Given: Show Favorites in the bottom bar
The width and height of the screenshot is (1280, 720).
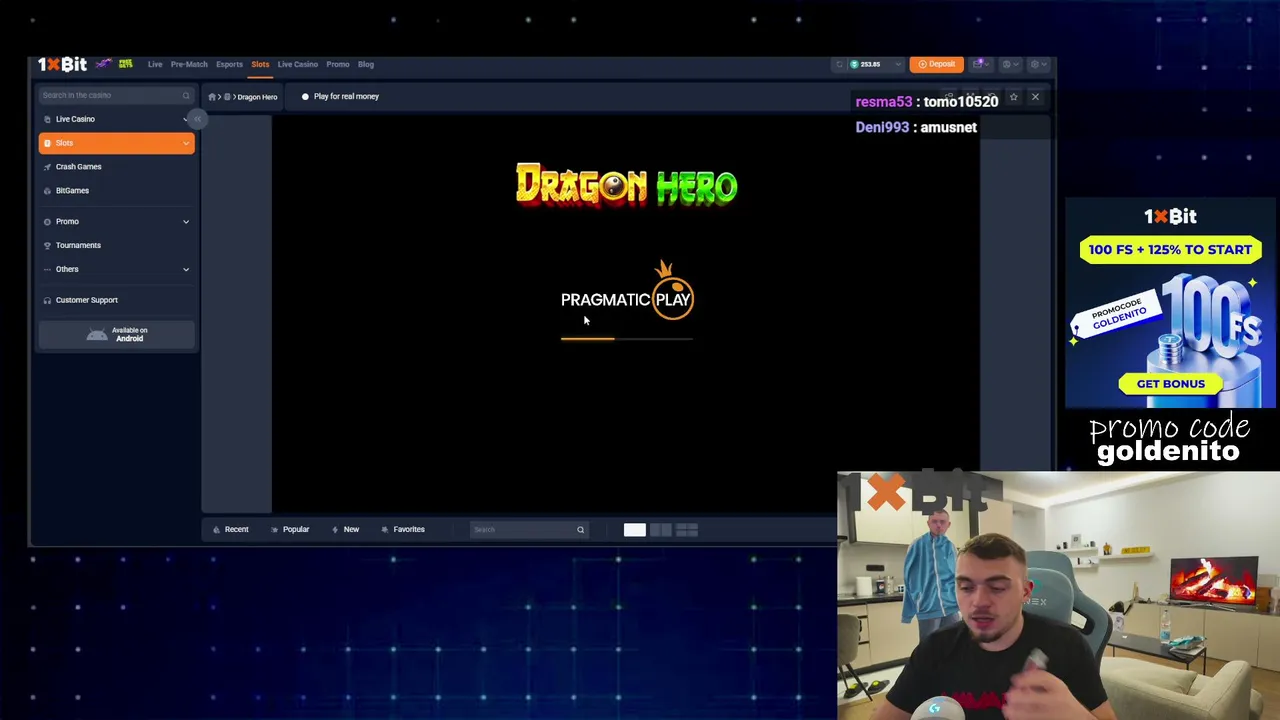Looking at the screenshot, I should click(403, 529).
